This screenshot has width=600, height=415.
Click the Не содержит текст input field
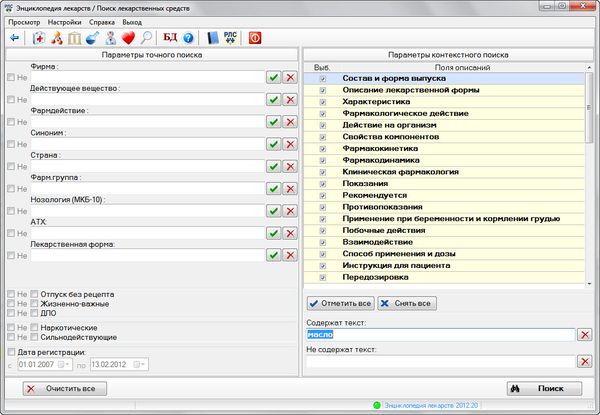pyautogui.click(x=440, y=362)
